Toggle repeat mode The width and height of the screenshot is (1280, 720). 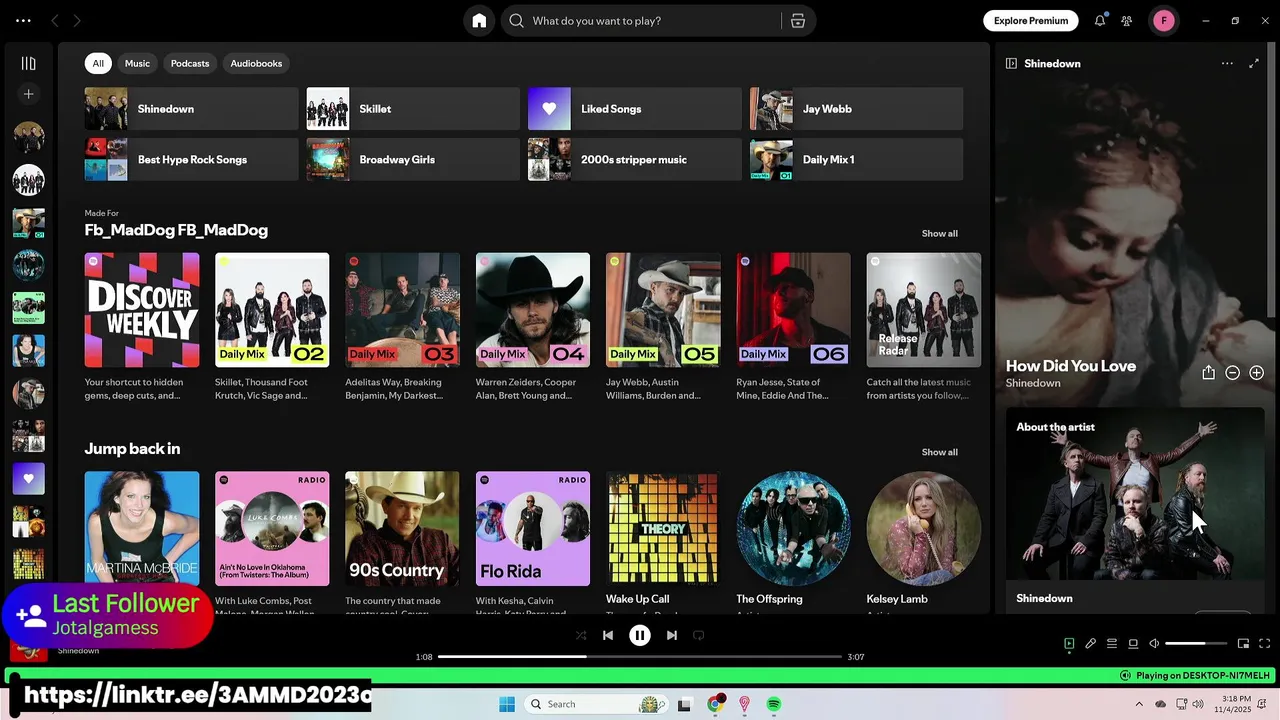699,635
